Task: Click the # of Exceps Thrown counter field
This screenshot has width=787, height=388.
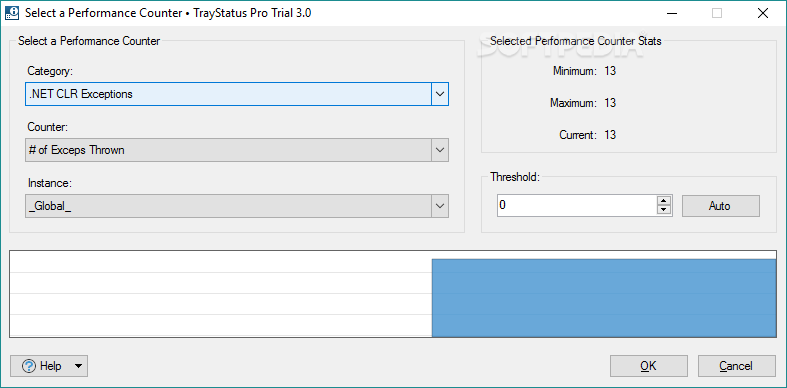Action: tap(228, 150)
